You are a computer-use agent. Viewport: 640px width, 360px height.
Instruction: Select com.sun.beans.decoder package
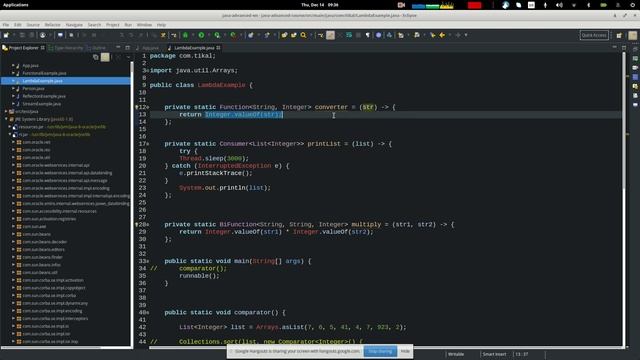(x=45, y=242)
